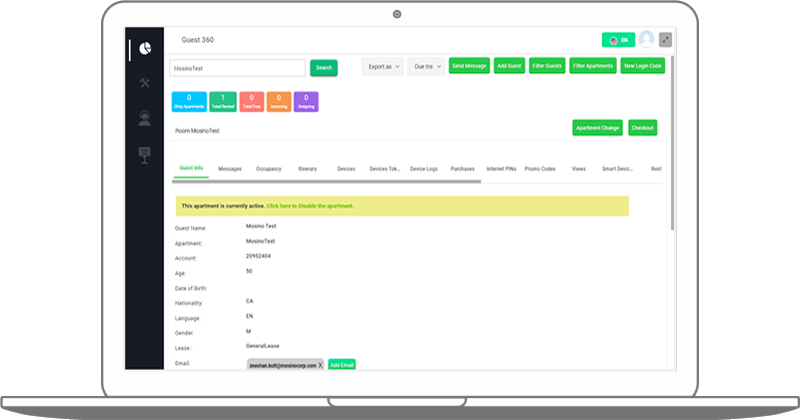This screenshot has width=800, height=420.
Task: Expand the Due Ins dropdown
Action: pos(425,67)
